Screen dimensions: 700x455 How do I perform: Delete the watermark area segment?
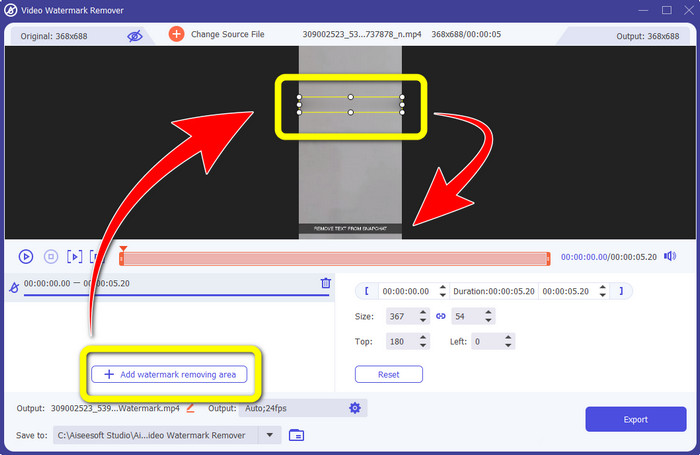(325, 283)
